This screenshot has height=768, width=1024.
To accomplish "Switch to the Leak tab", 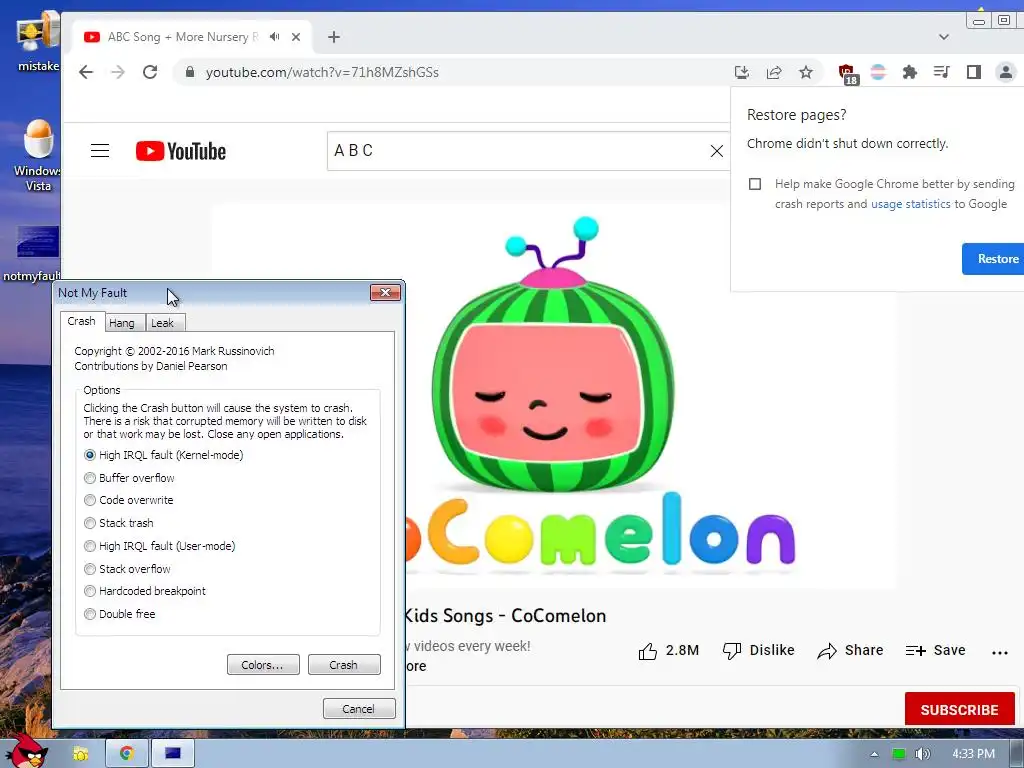I will [163, 323].
